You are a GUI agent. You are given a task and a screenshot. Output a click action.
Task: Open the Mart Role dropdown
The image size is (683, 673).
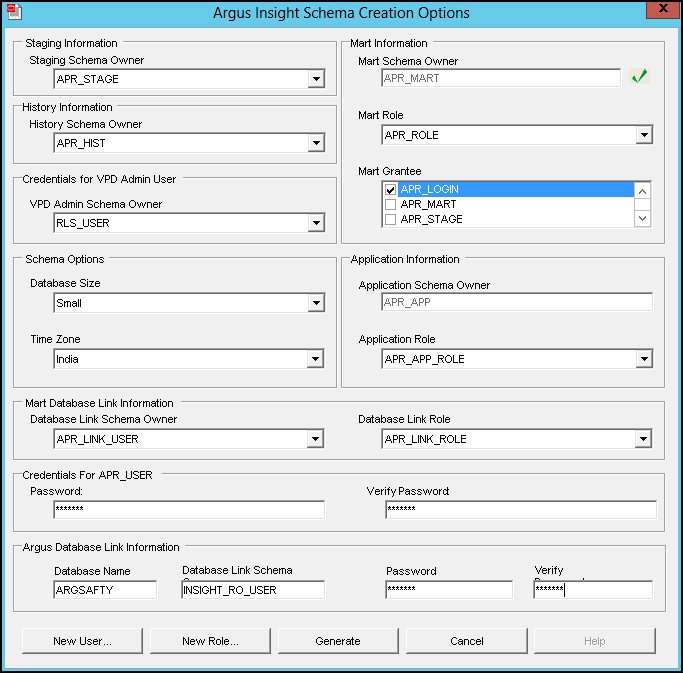pos(644,135)
